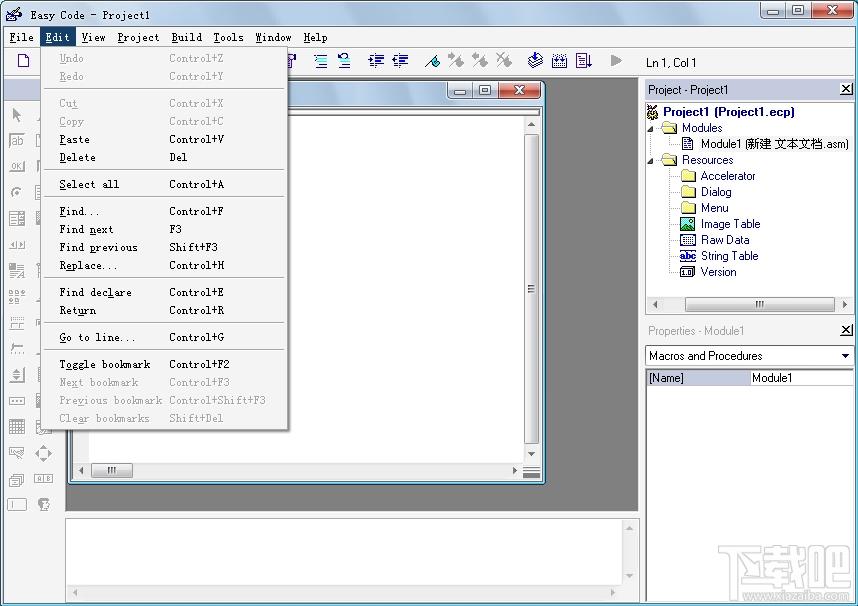Select the A|B splitter tool in toolbox
858x606 pixels.
point(43,478)
